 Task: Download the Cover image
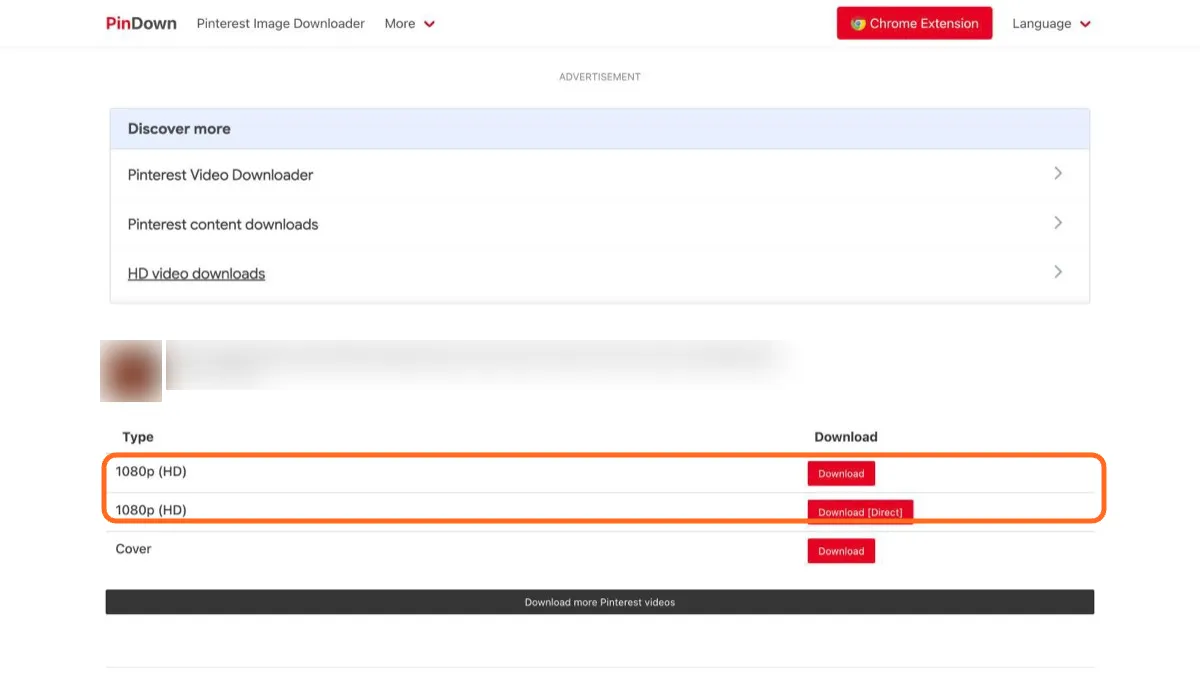click(x=841, y=551)
